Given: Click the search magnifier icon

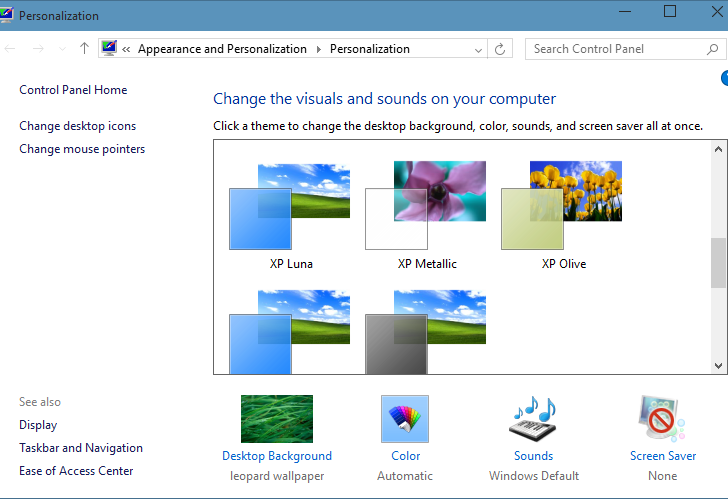Looking at the screenshot, I should click(713, 49).
